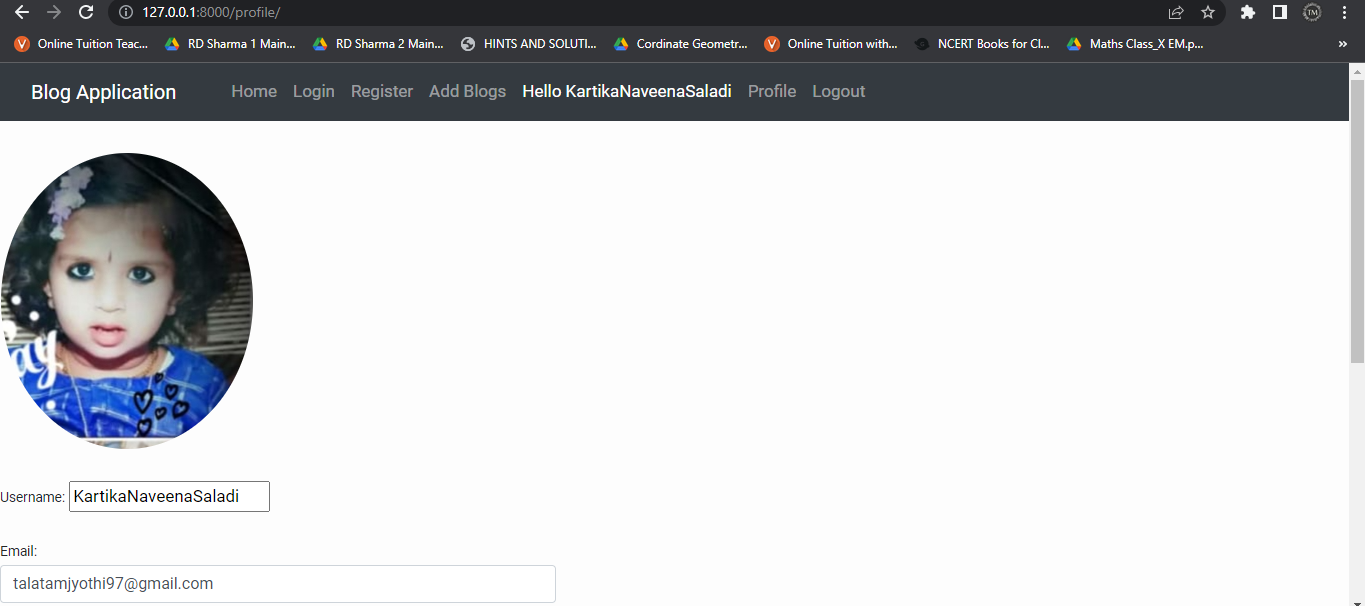The width and height of the screenshot is (1365, 606).
Task: Click the Logout link in the navbar
Action: tap(838, 91)
